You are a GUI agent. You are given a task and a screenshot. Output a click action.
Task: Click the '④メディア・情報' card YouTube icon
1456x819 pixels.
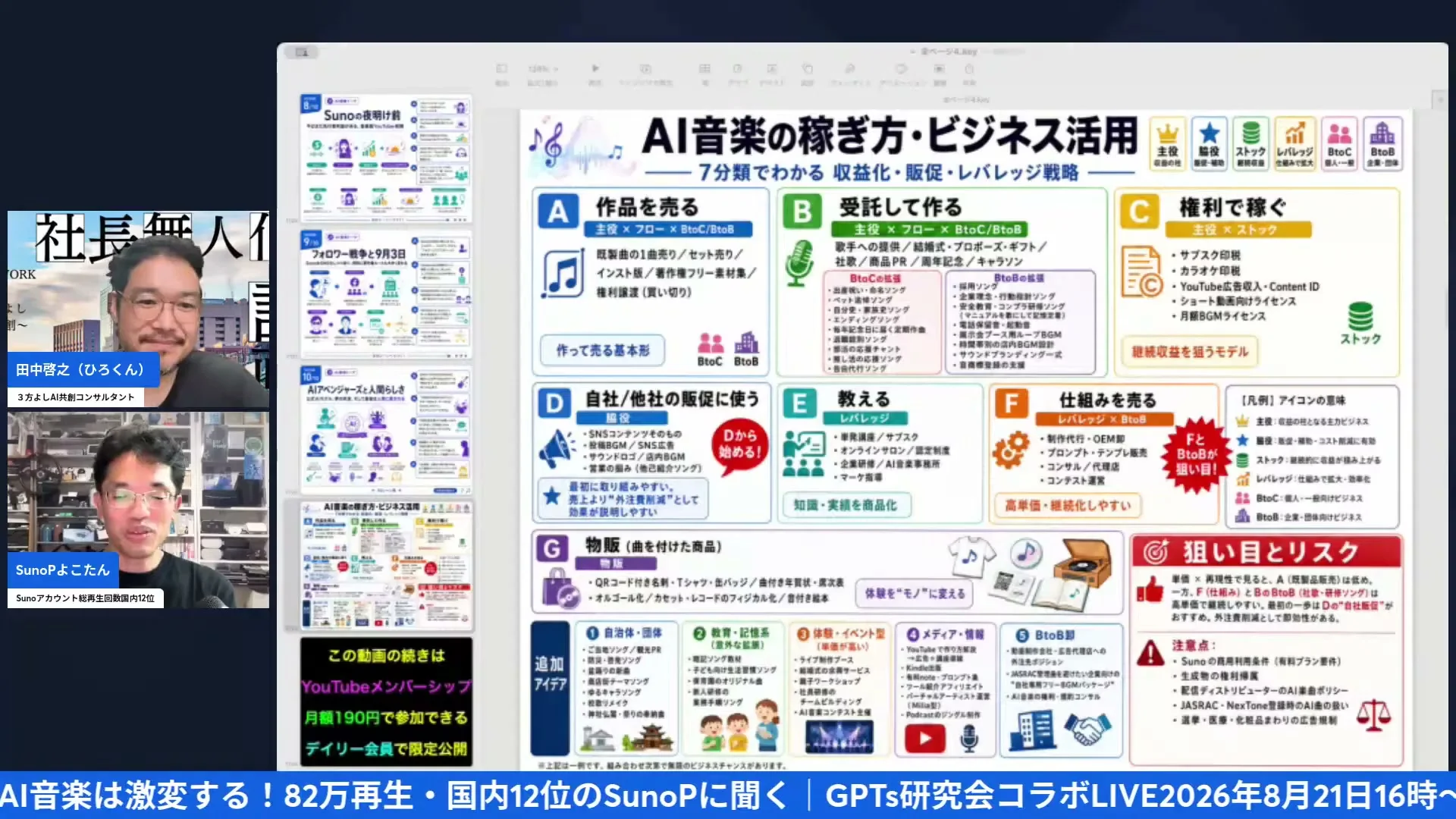pyautogui.click(x=924, y=739)
